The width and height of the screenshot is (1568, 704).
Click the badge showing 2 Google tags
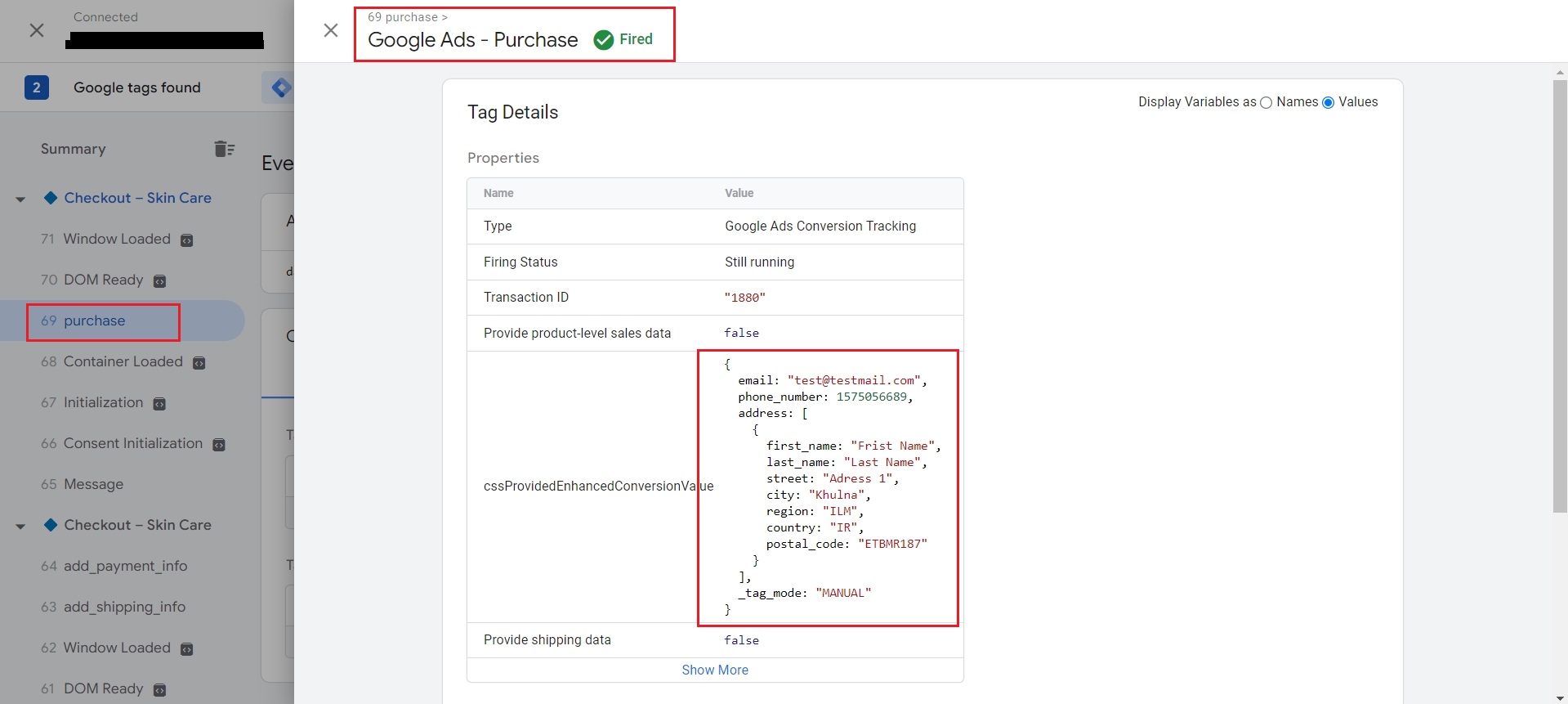tap(37, 87)
